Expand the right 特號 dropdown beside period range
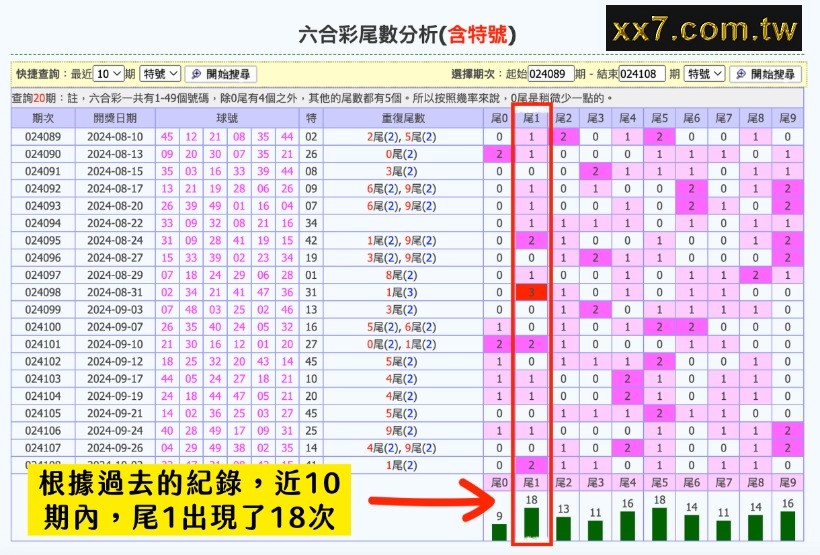Screen dimensions: 820x555 coord(704,74)
